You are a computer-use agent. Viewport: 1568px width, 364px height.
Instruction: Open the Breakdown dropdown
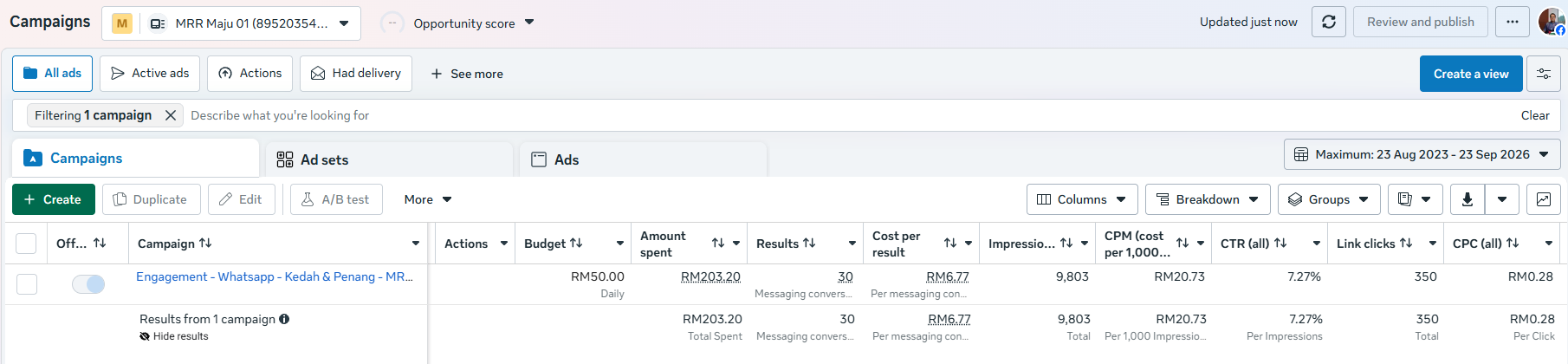tap(1208, 199)
